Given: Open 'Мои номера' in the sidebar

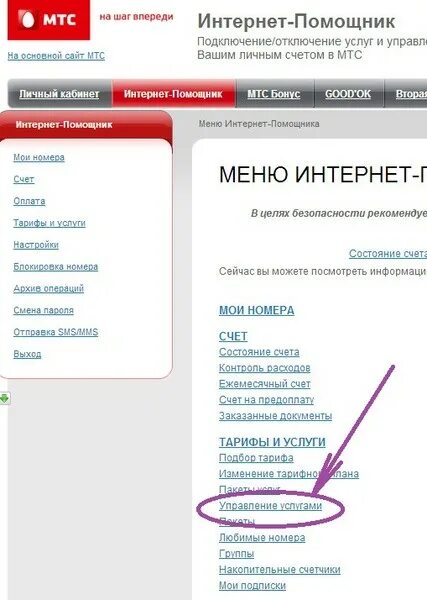Looking at the screenshot, I should tap(39, 157).
